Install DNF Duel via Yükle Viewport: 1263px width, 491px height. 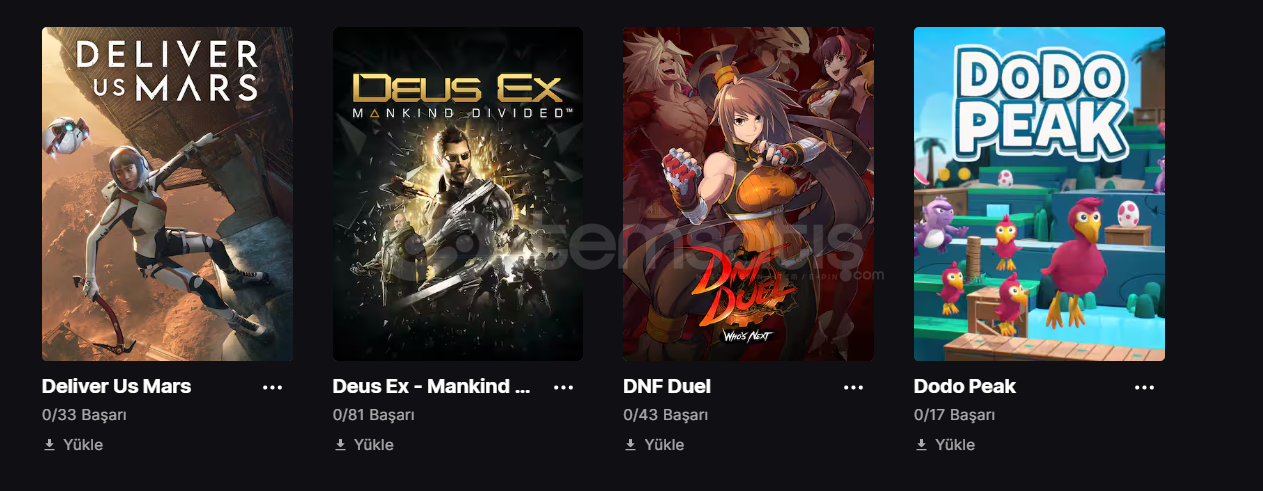pos(654,445)
